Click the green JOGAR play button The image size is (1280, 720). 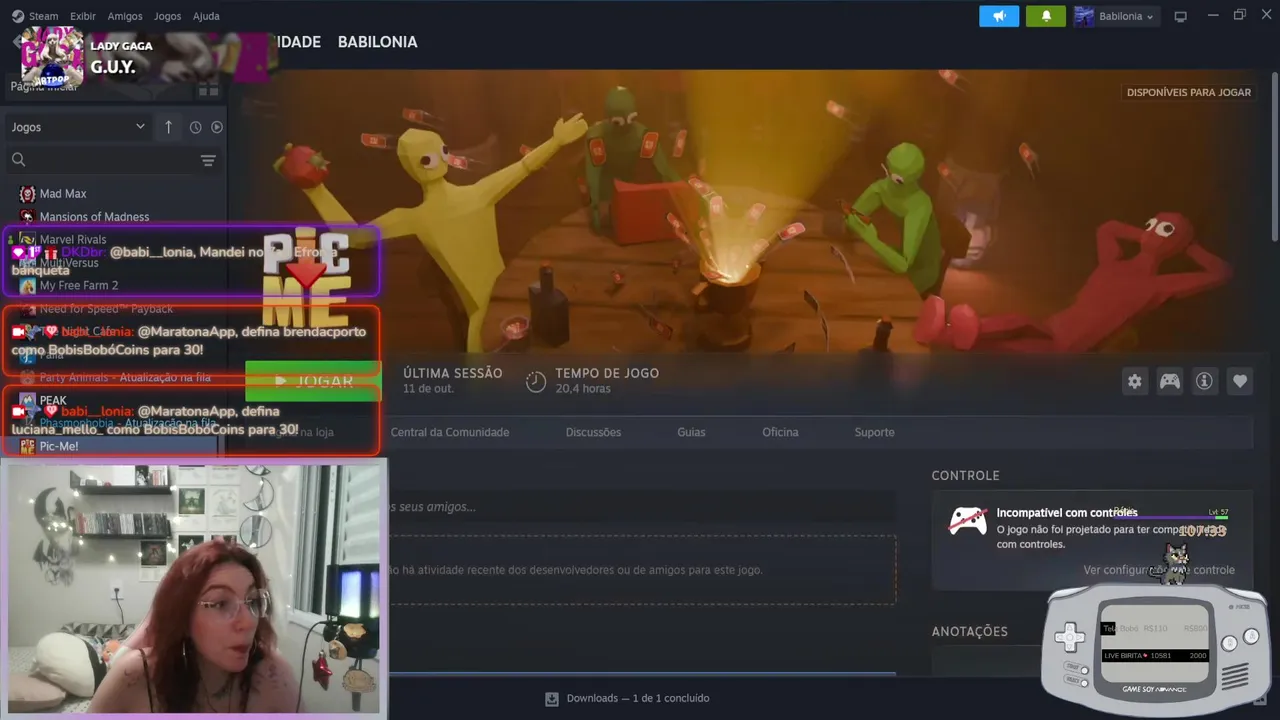coord(313,381)
